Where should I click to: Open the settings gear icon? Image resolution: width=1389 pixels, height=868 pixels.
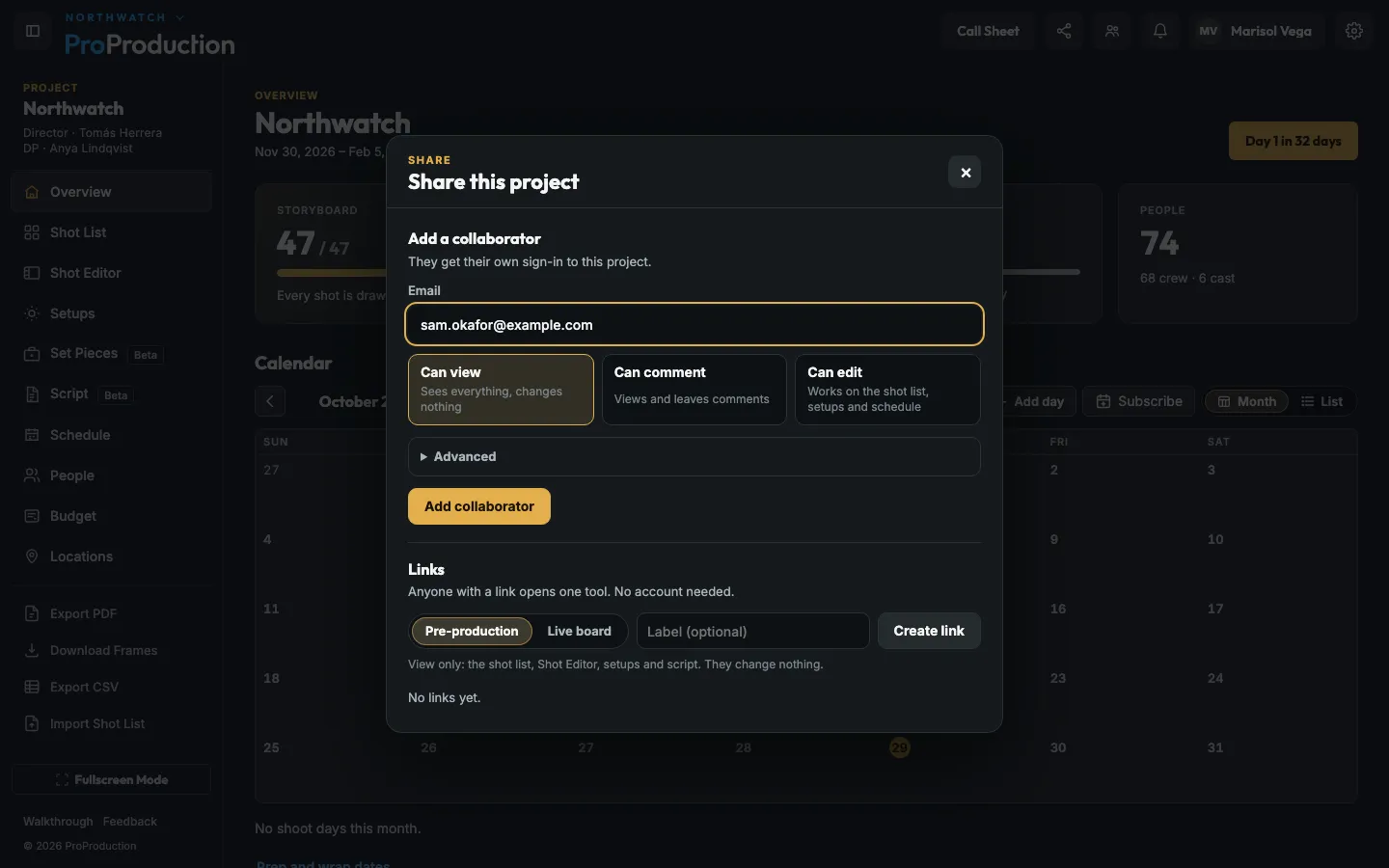coord(1354,31)
